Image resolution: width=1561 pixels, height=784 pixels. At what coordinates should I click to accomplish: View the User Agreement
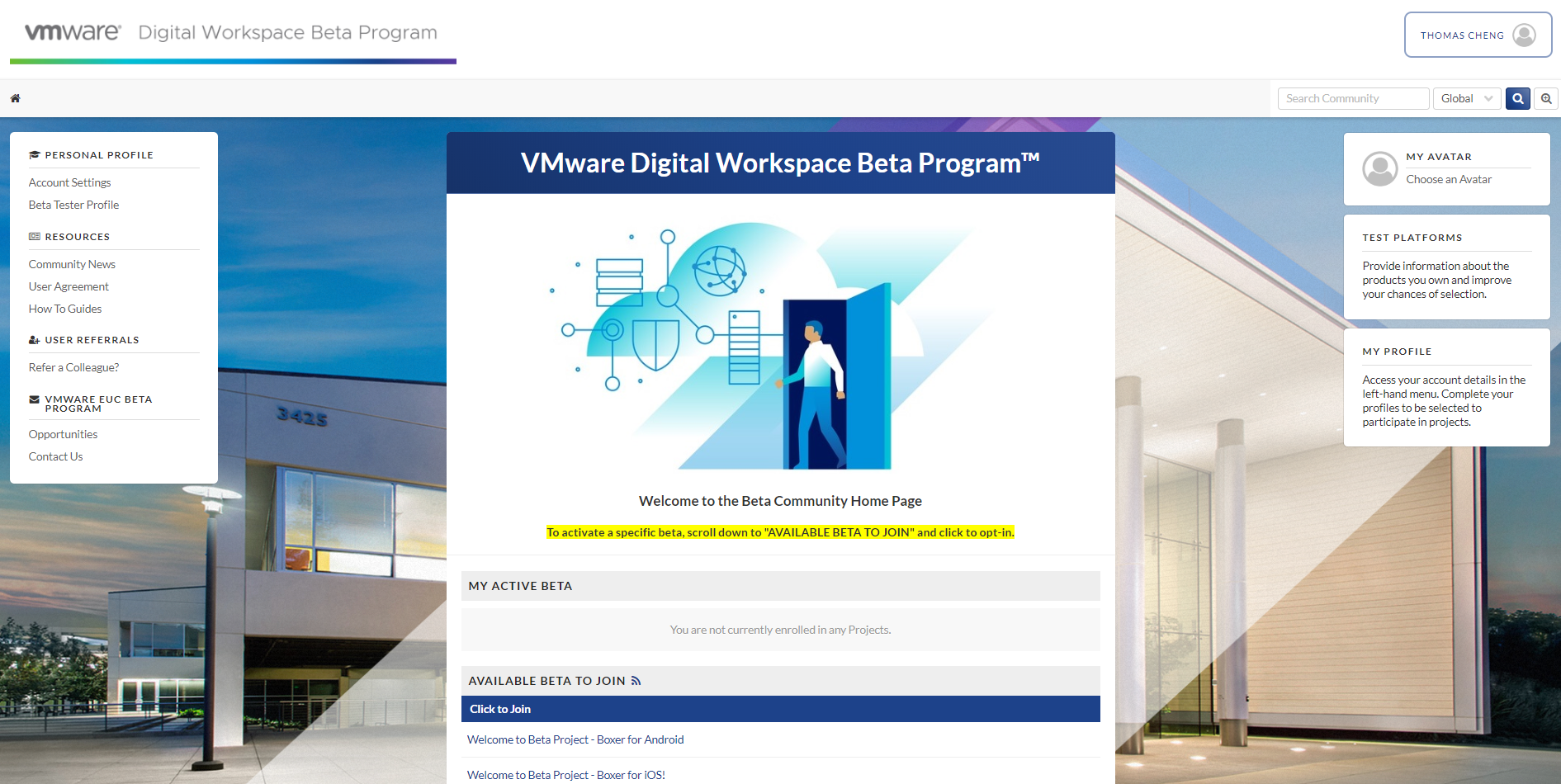coord(69,286)
